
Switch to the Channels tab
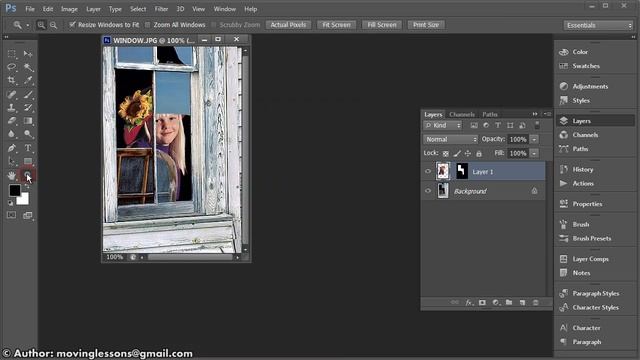point(462,114)
